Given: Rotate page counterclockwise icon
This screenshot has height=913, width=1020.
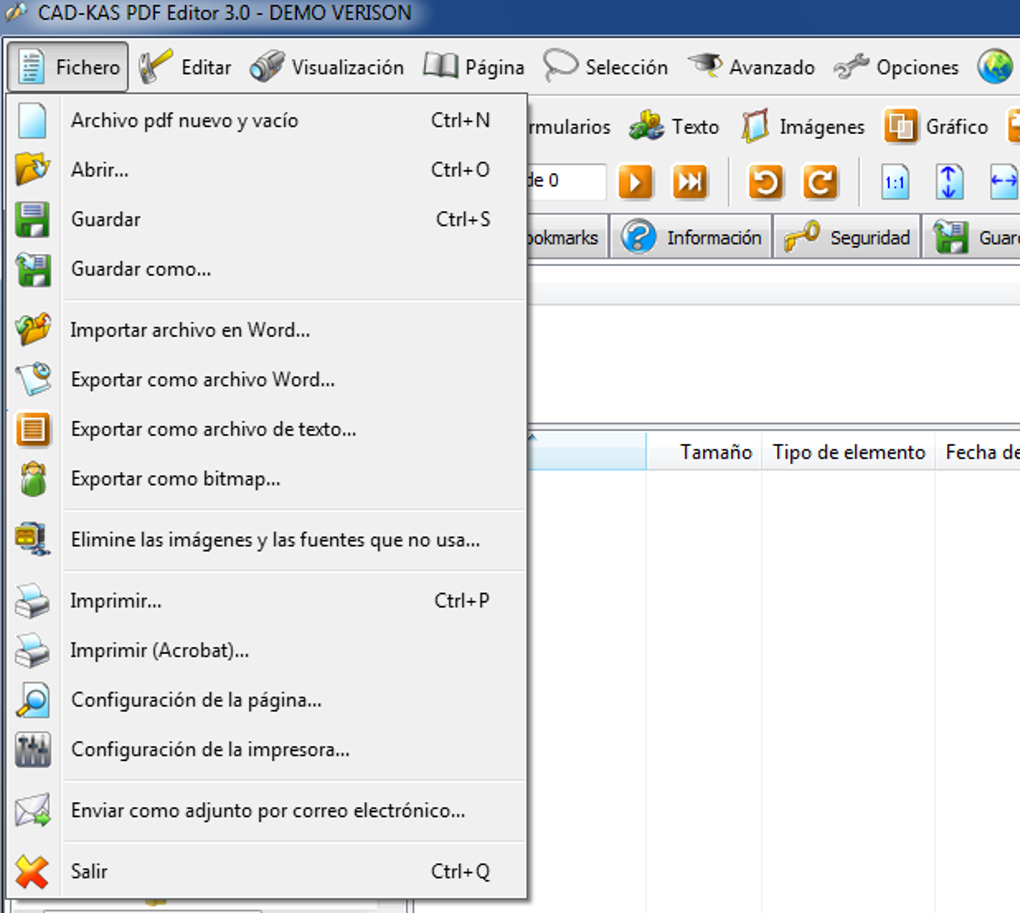Looking at the screenshot, I should point(766,181).
